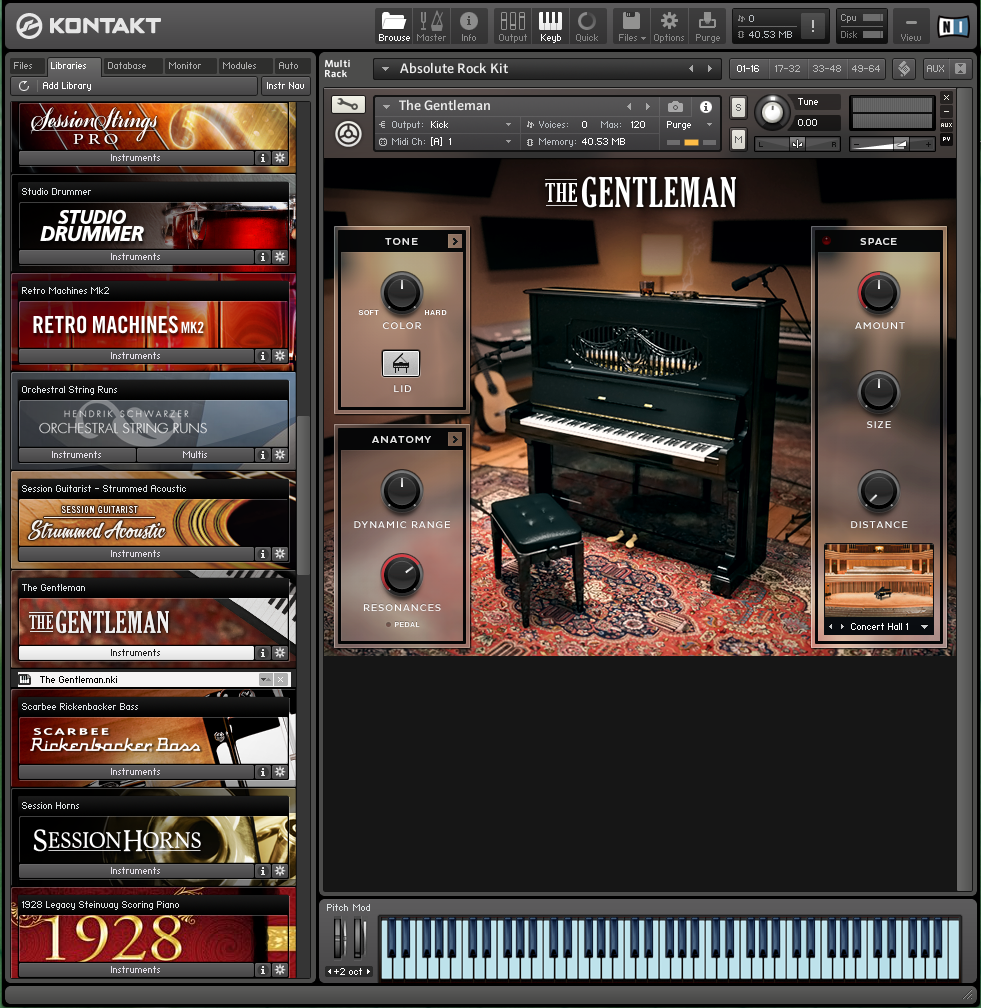The width and height of the screenshot is (981, 1008).
Task: Show the Info pane icon
Action: pyautogui.click(x=469, y=27)
